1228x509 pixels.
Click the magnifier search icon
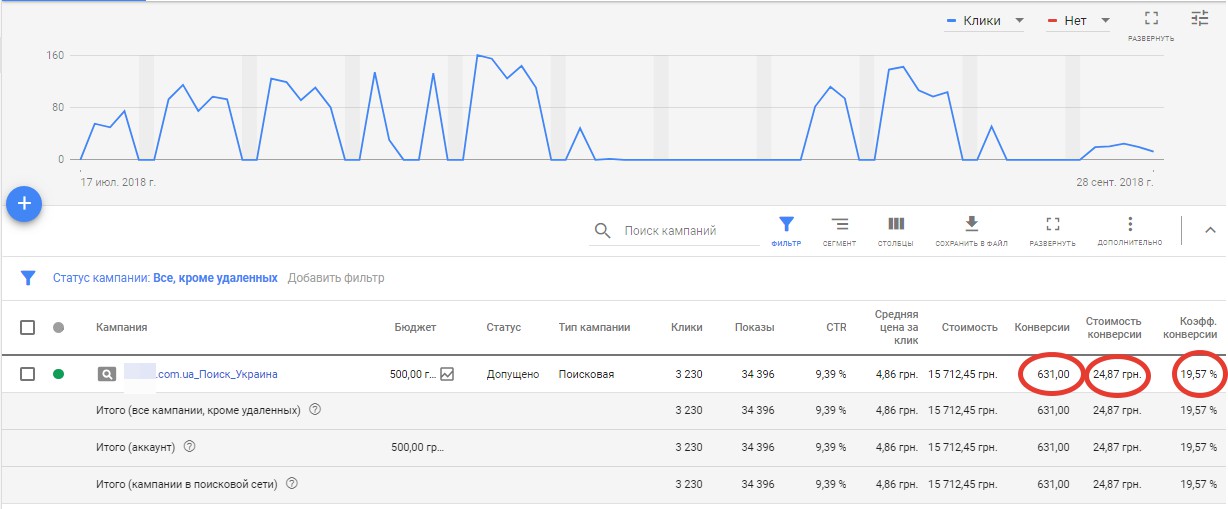click(x=602, y=230)
